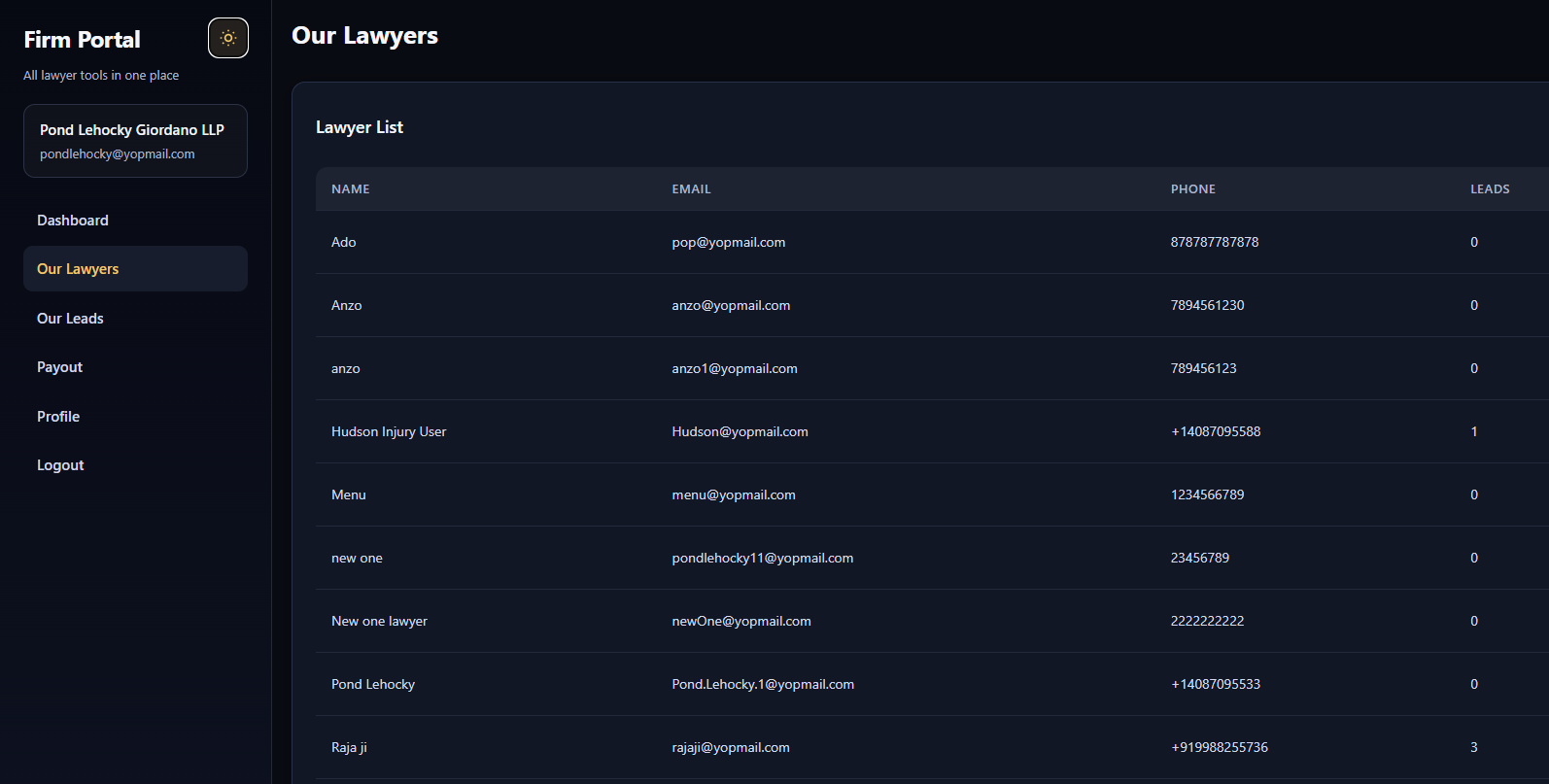Click phone number 789456123

(1204, 369)
